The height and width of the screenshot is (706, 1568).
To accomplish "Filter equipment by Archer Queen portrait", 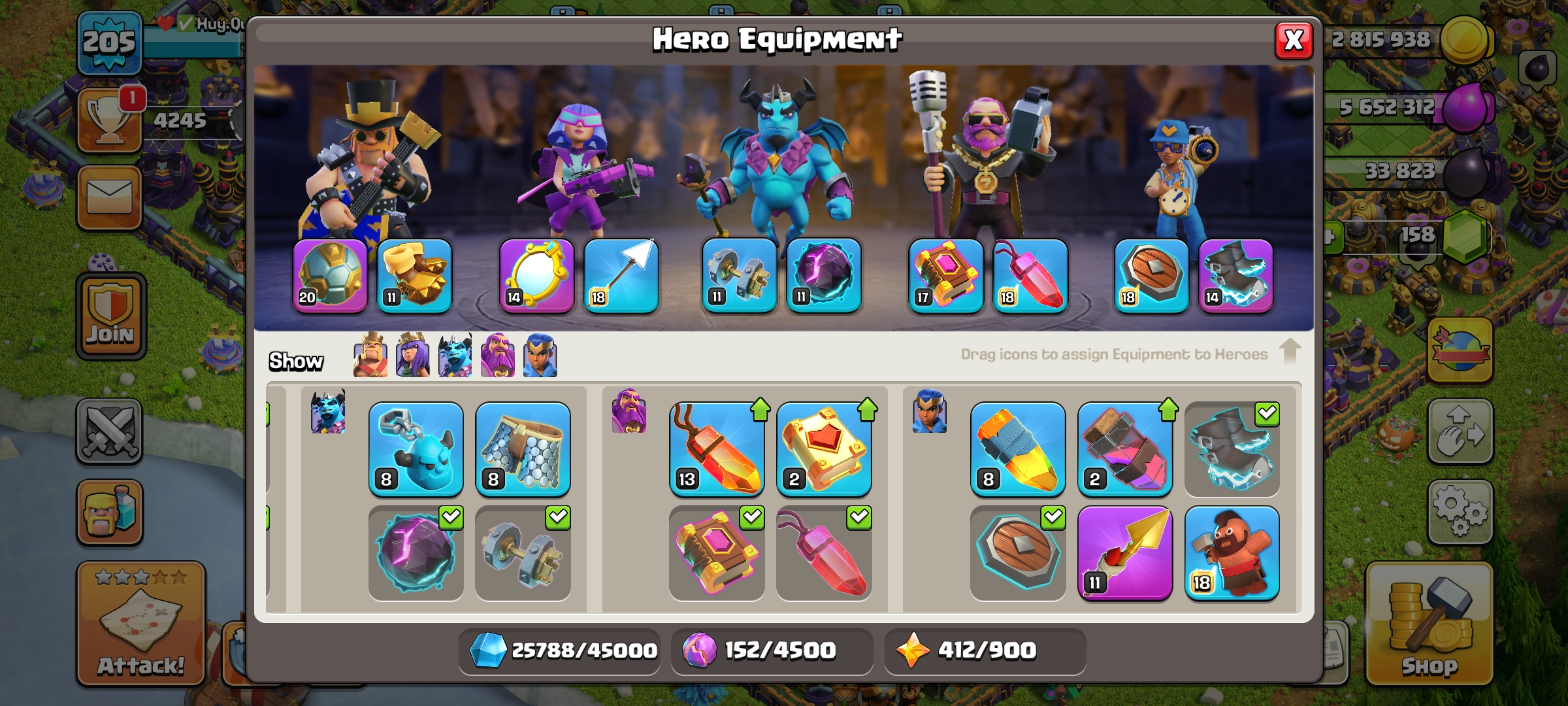I will point(413,355).
